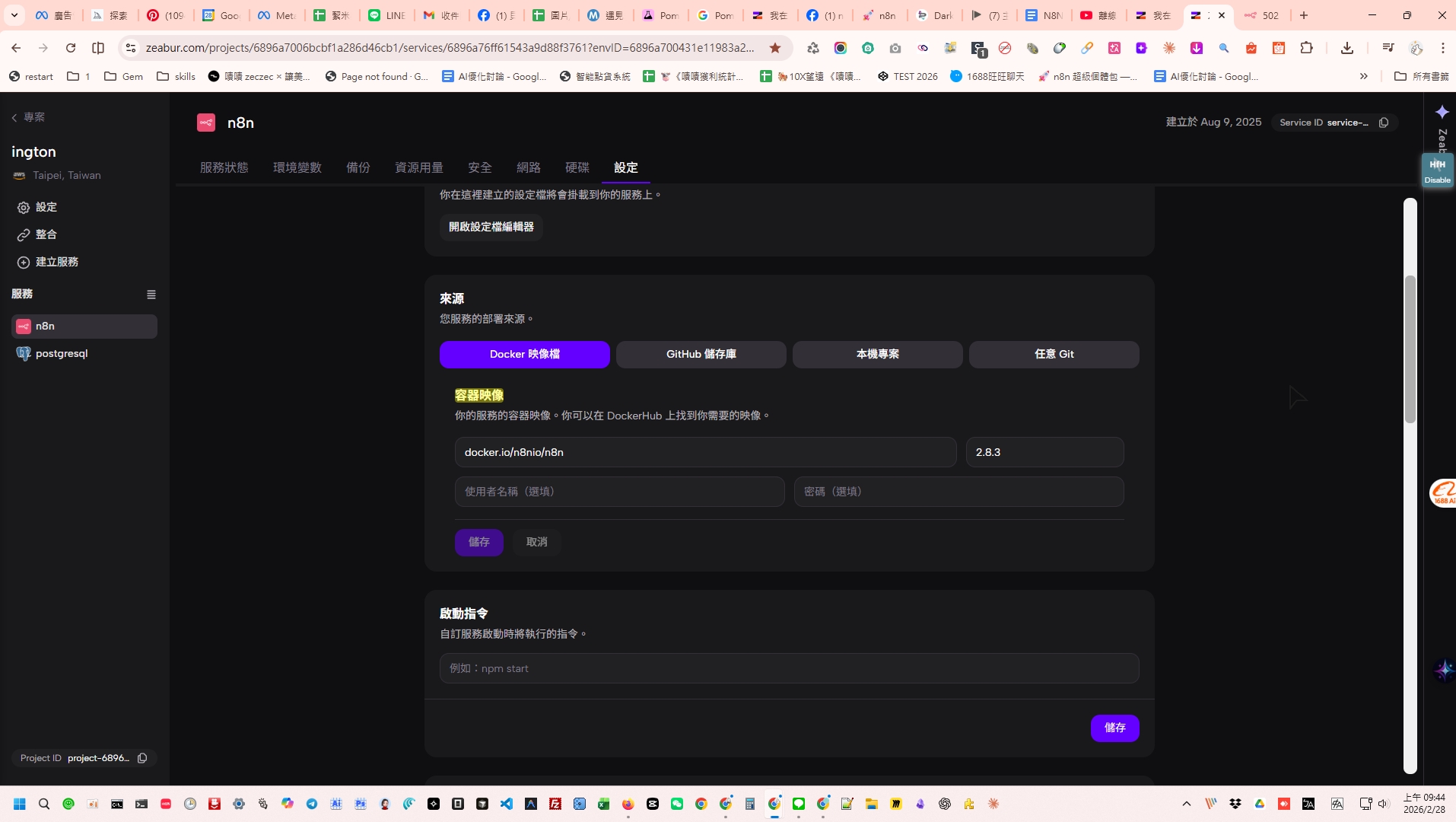Screen dimensions: 1456x822
Task: Choose 本機專案 as source
Action: click(x=878, y=354)
